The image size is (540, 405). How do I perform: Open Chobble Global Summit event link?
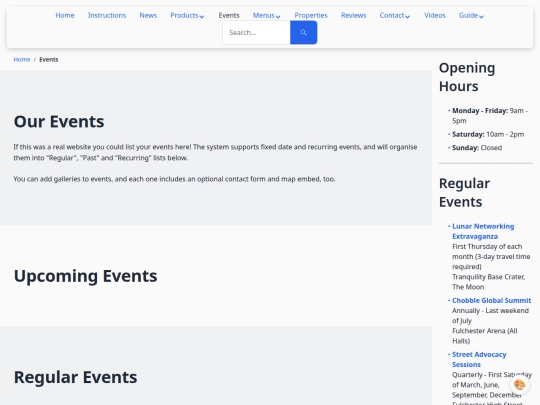click(x=491, y=300)
